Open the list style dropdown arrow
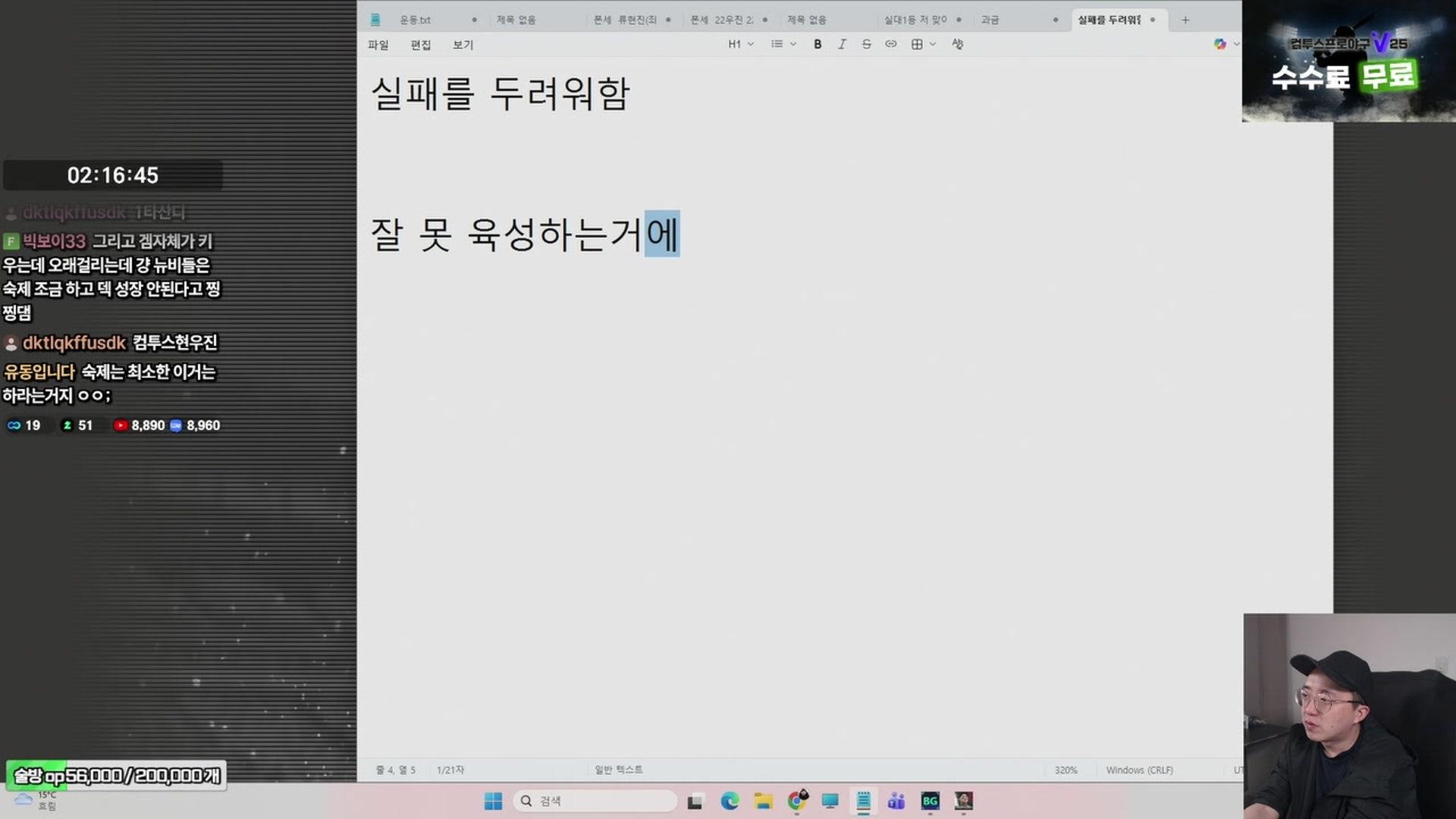 (792, 44)
